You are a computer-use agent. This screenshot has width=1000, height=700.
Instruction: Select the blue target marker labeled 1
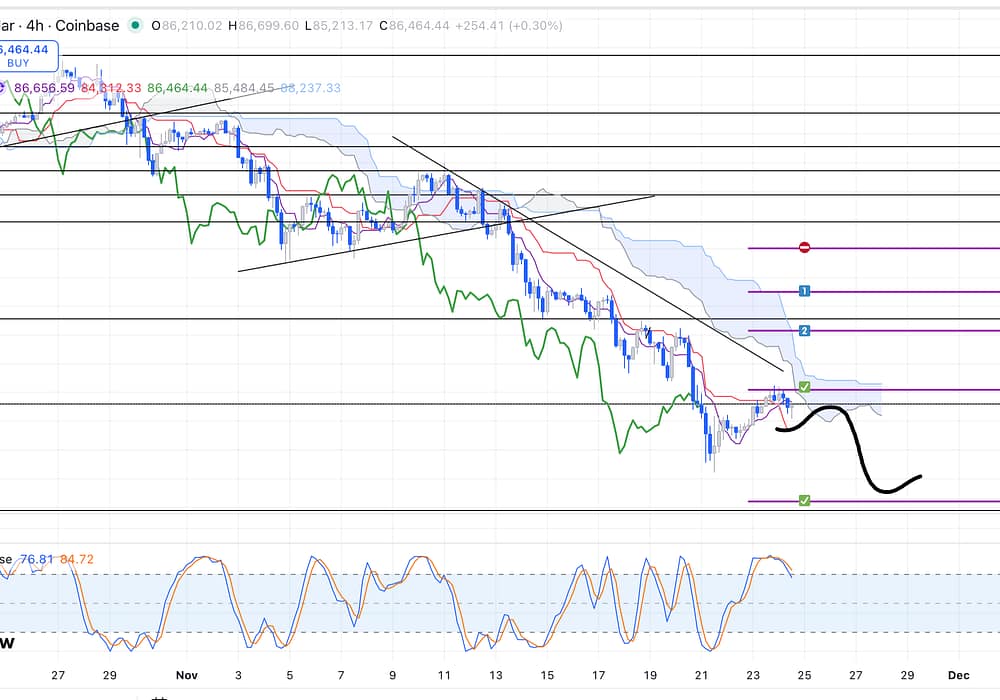804,291
